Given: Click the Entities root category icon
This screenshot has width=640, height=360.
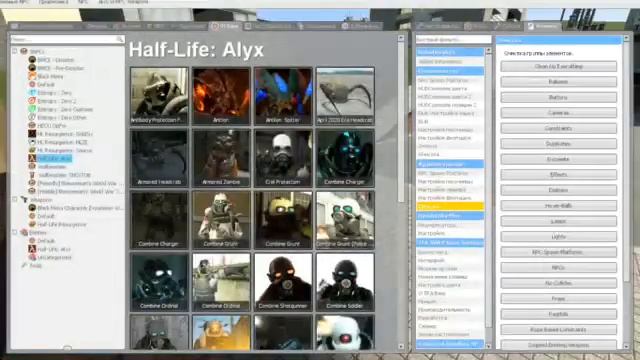Looking at the screenshot, I should click(24, 233).
